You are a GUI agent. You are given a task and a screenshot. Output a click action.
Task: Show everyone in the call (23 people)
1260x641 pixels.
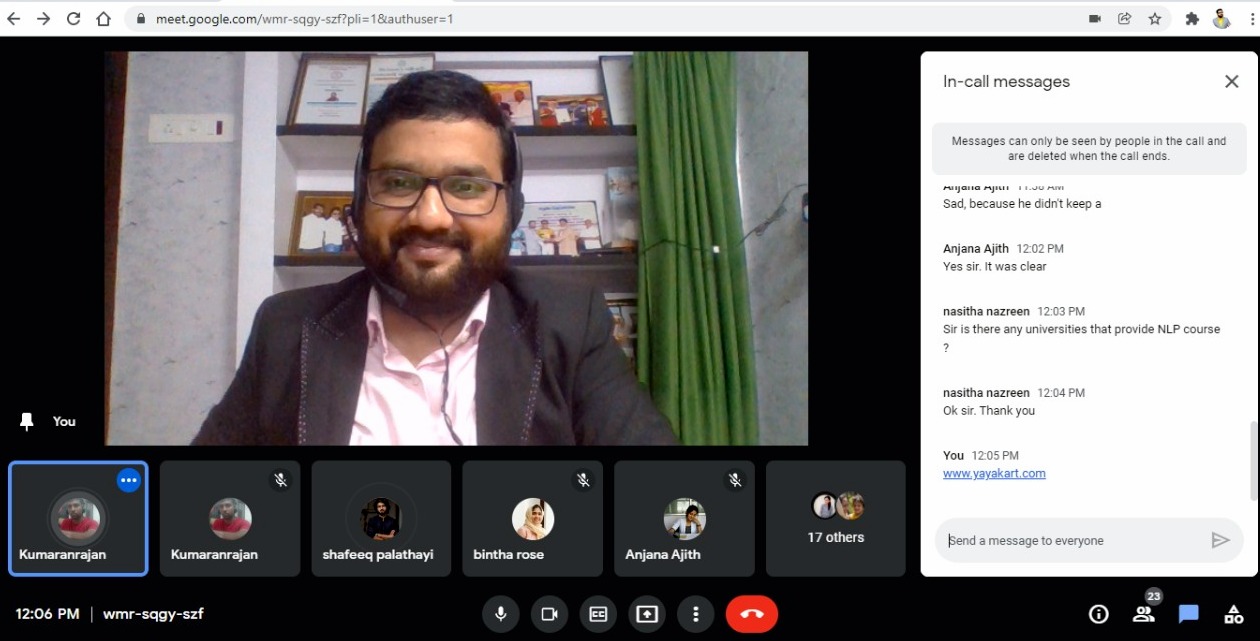point(1144,612)
